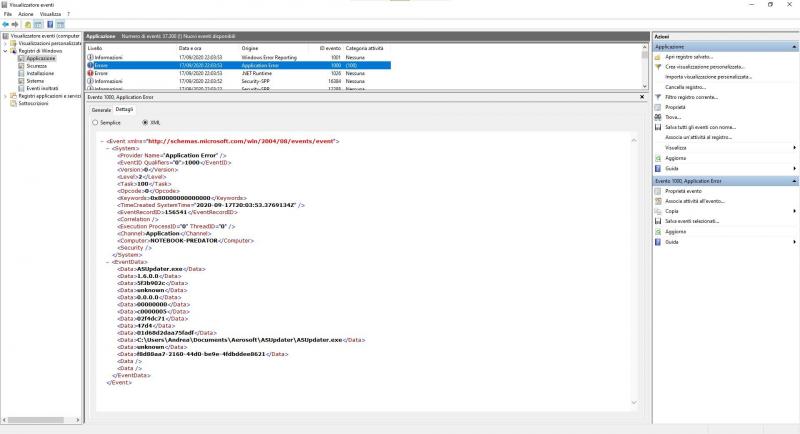
Task: Select the Sottoscrizioni node
Action: coord(33,104)
